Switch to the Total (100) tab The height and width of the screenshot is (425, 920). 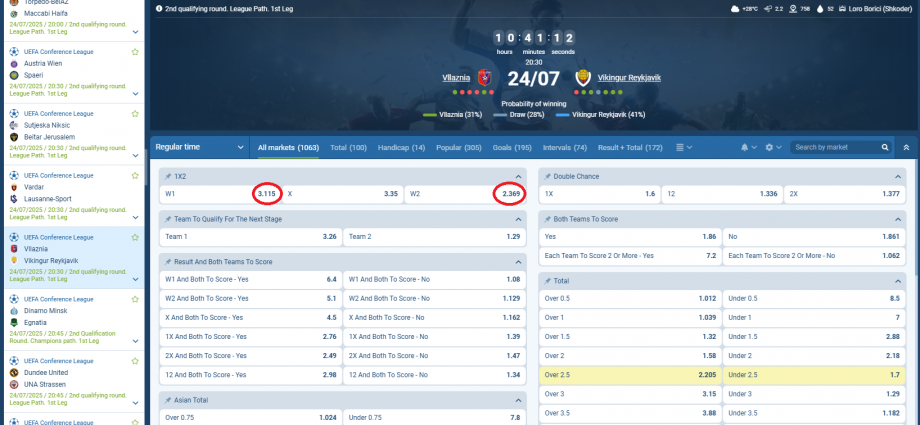coord(348,147)
